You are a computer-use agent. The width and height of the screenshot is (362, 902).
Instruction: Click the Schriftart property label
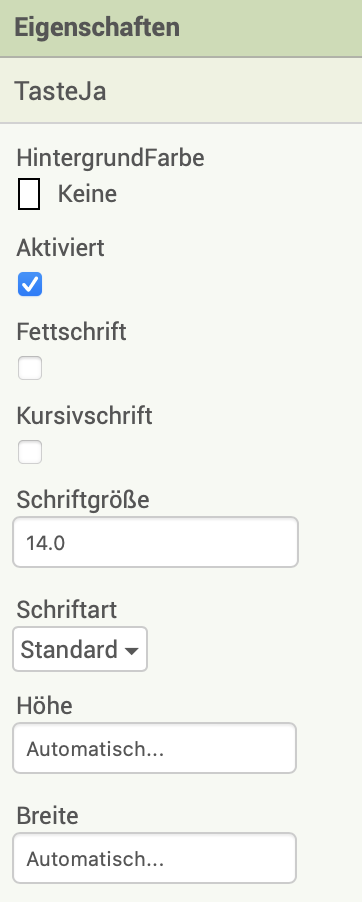pos(67,610)
